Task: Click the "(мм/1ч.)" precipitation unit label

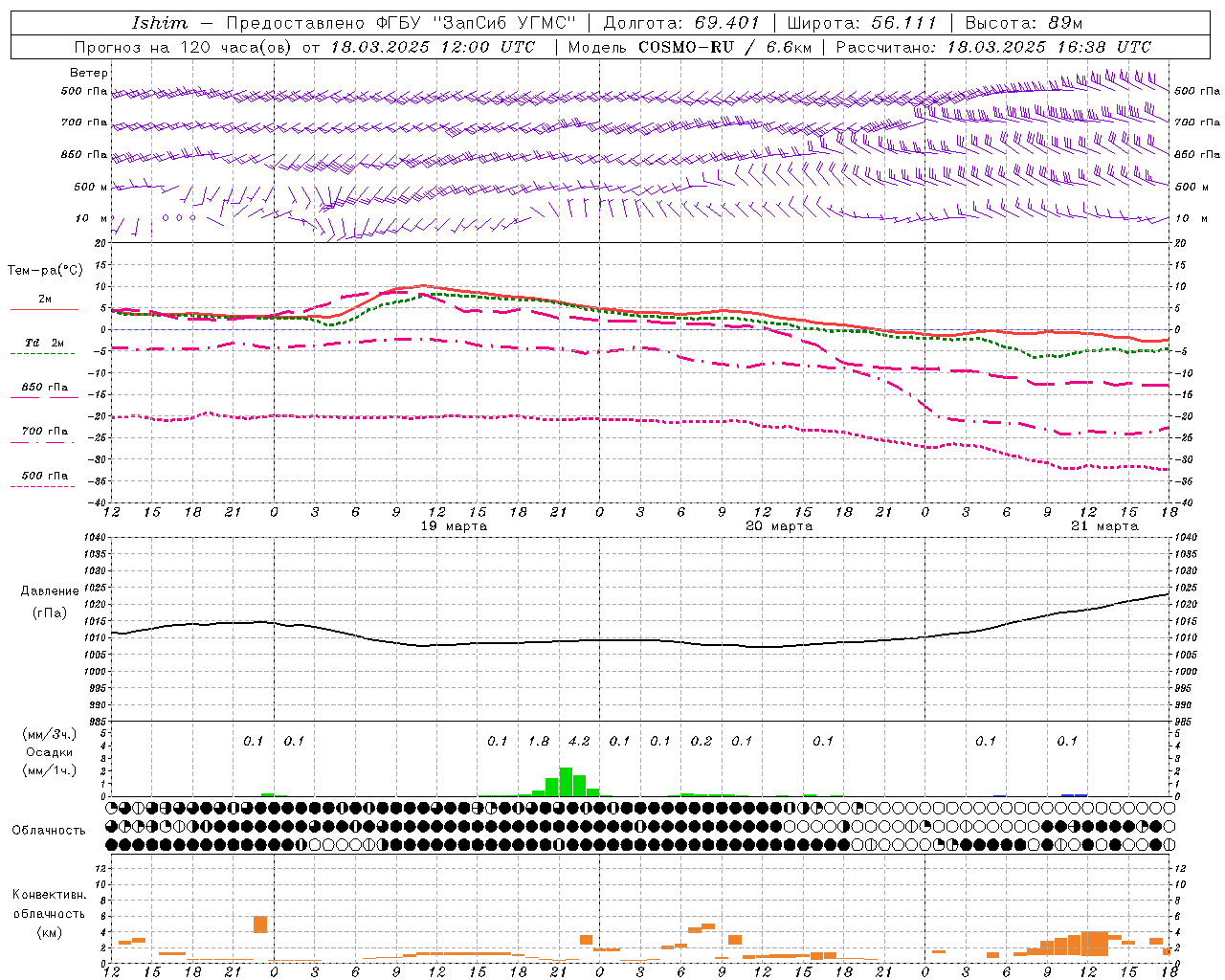Action: pos(51,770)
